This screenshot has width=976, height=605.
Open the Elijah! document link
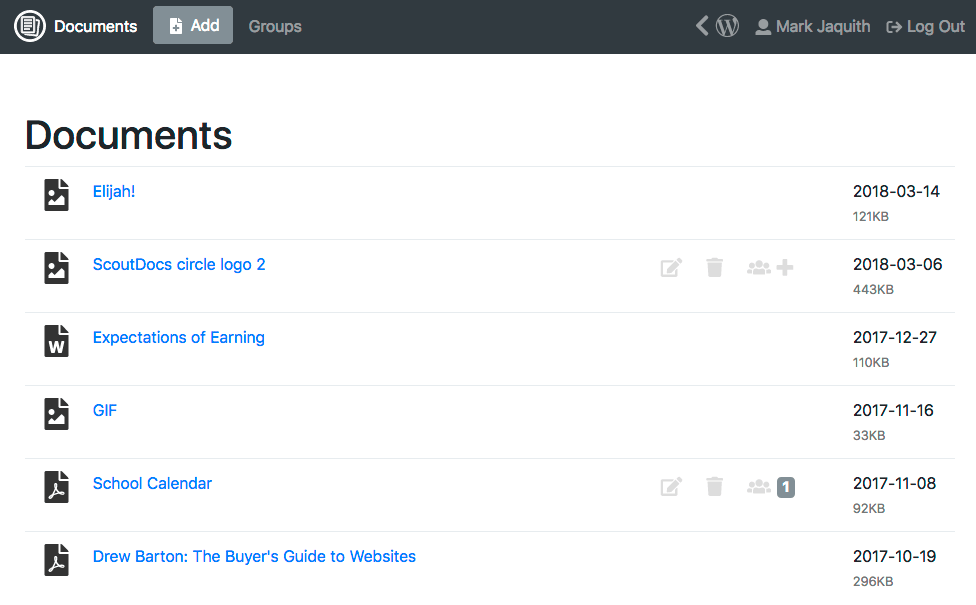click(113, 190)
